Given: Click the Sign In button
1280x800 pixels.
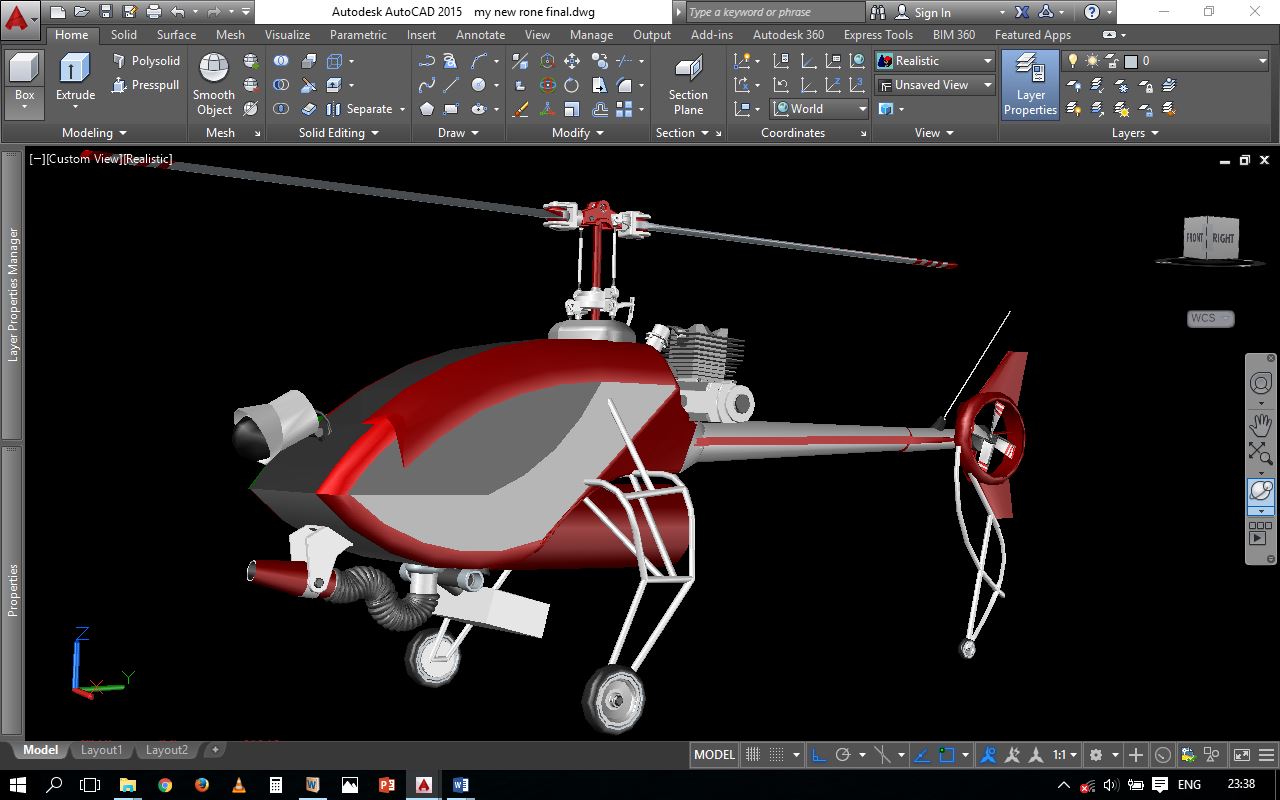Looking at the screenshot, I should pos(932,12).
